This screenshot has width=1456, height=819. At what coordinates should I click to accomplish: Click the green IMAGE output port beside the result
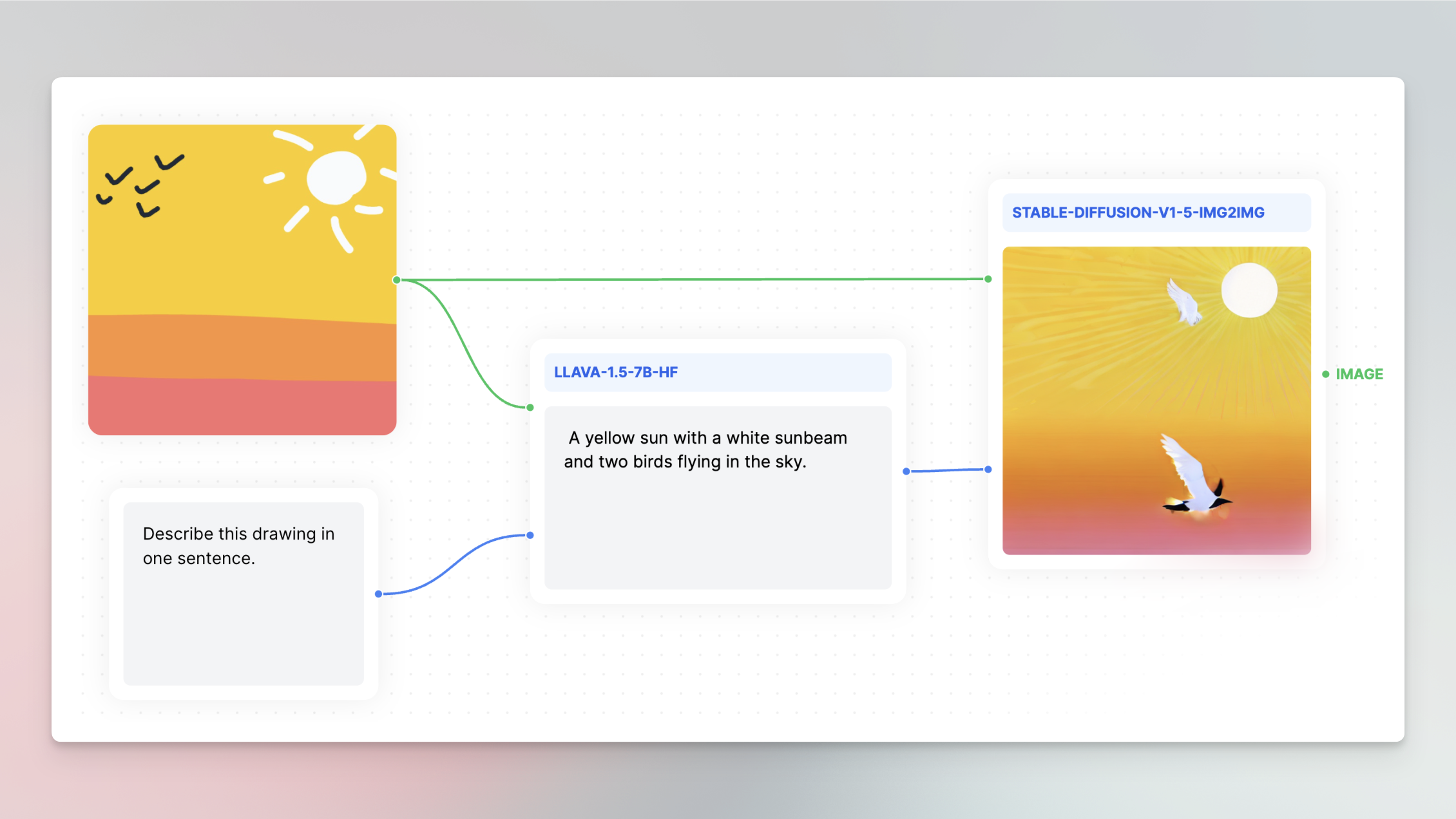[1325, 373]
